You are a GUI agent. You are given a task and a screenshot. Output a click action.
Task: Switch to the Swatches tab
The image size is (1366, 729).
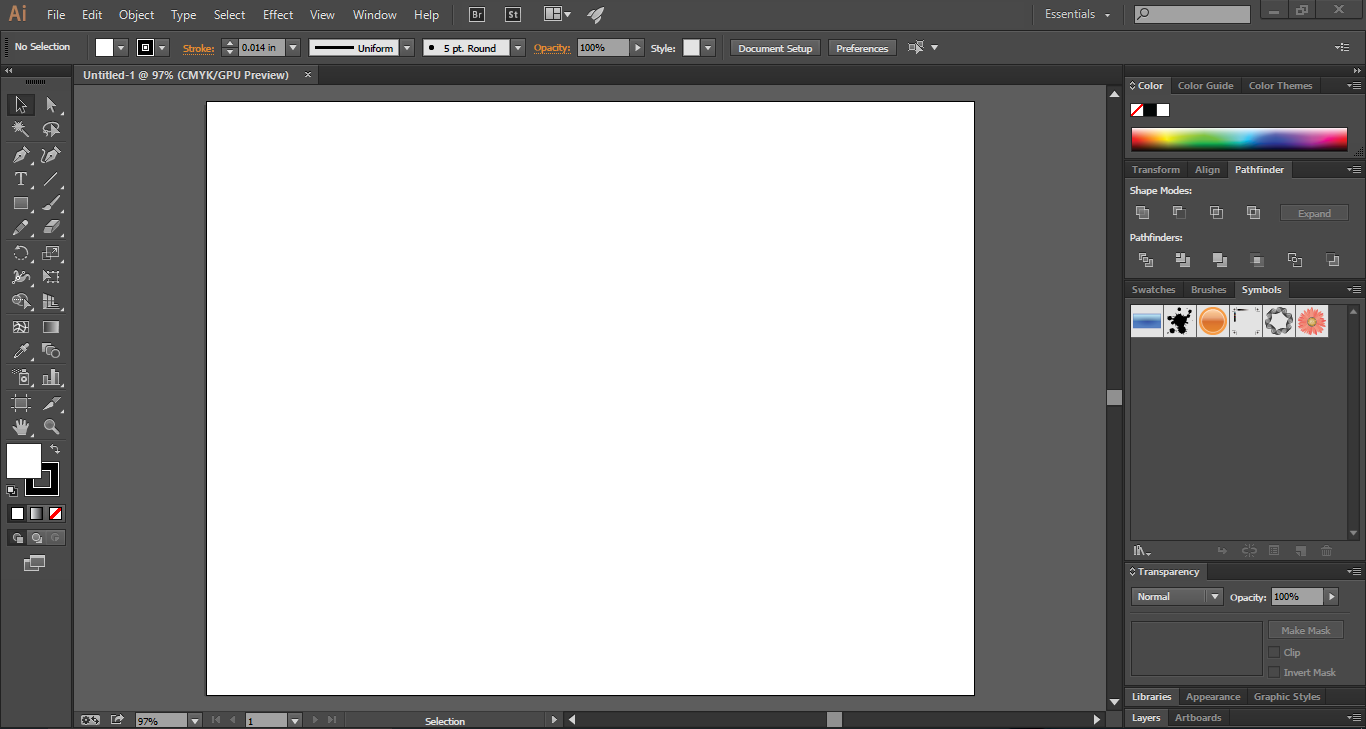click(x=1153, y=290)
